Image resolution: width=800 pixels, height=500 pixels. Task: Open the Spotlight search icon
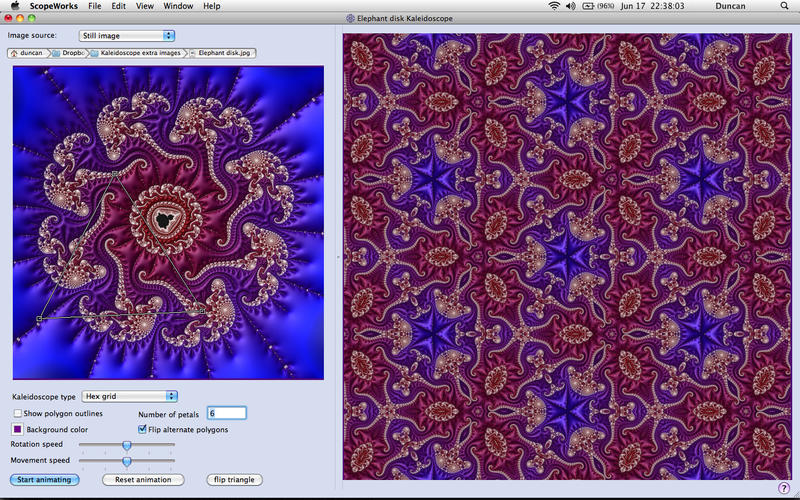click(x=783, y=6)
